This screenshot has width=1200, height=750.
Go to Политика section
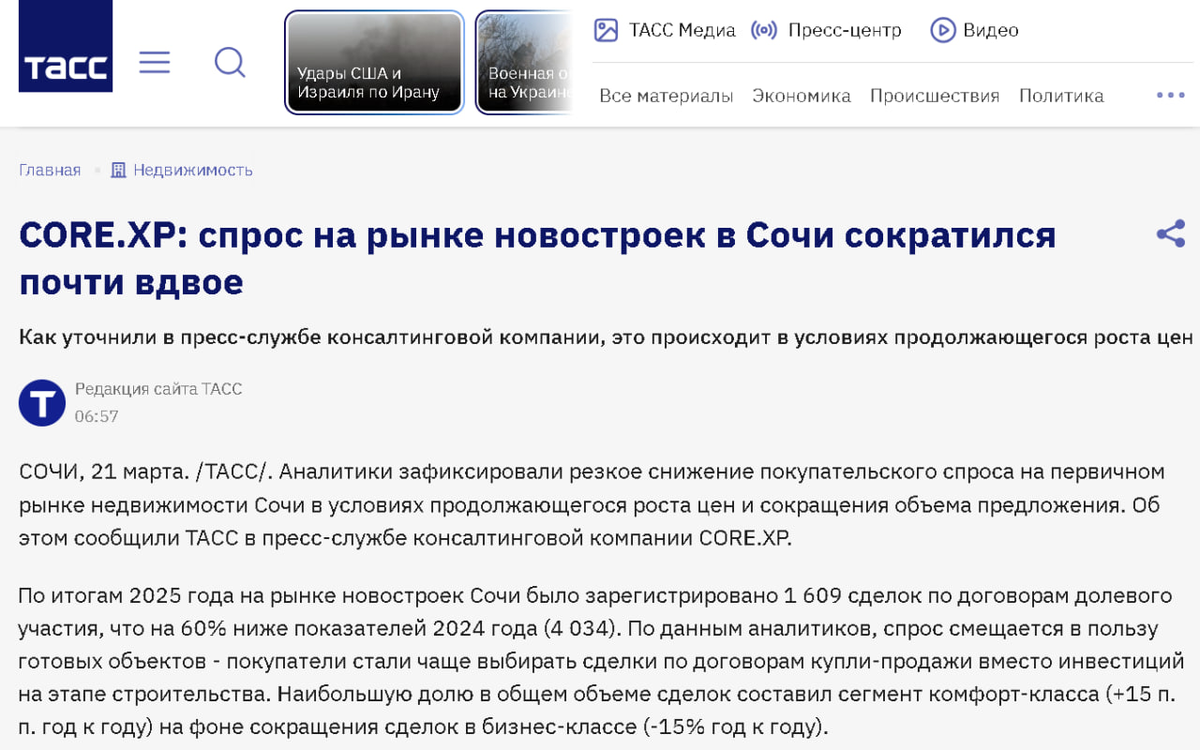pyautogui.click(x=1061, y=96)
